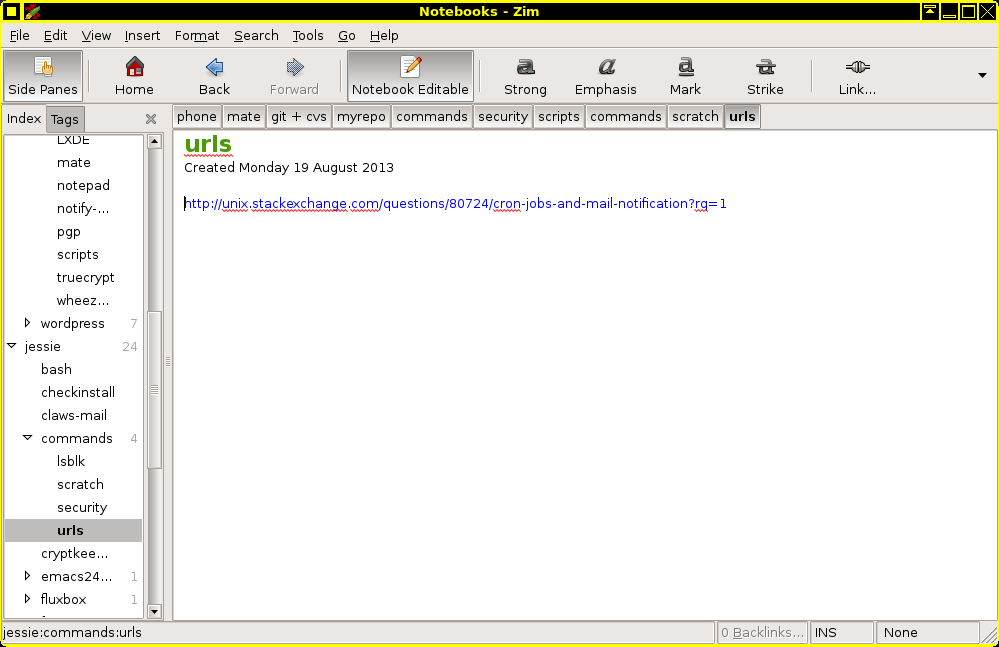Insert a Link with the toolbar

[x=857, y=76]
